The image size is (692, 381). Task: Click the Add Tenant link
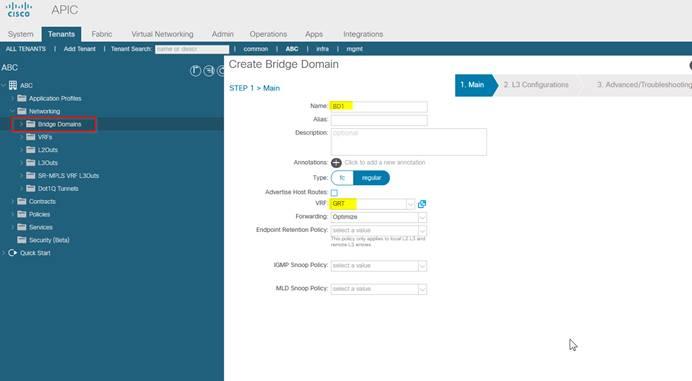coord(79,49)
